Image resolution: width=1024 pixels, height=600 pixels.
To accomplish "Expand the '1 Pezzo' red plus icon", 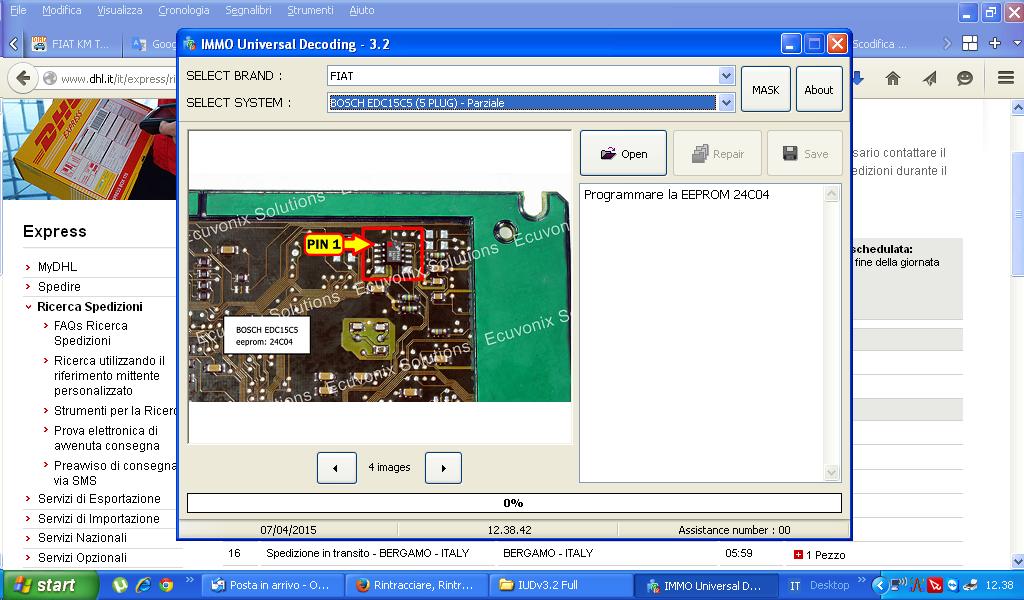I will point(798,555).
